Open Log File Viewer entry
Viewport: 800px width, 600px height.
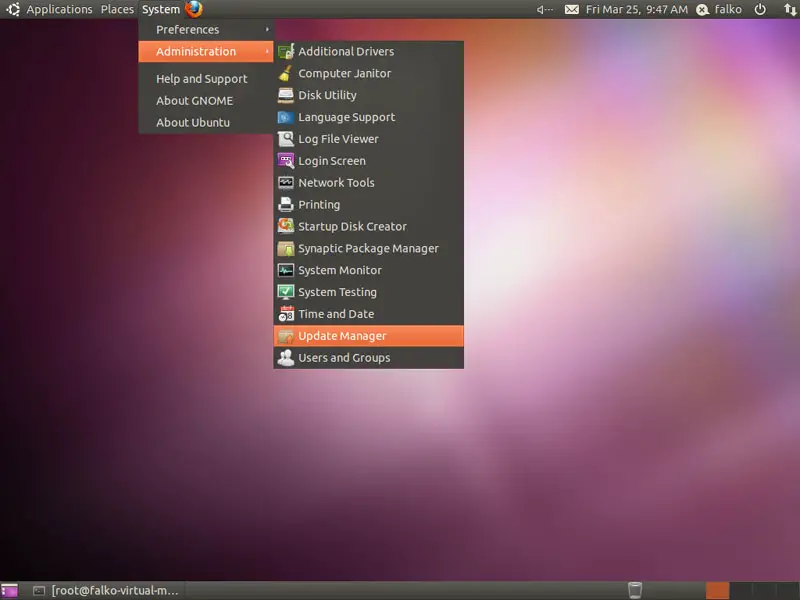[369, 139]
